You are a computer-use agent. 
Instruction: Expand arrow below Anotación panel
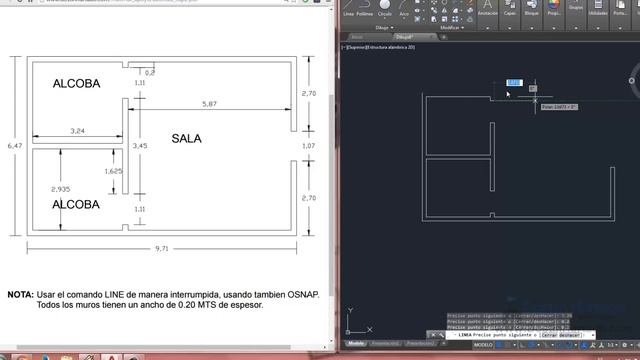(x=488, y=28)
